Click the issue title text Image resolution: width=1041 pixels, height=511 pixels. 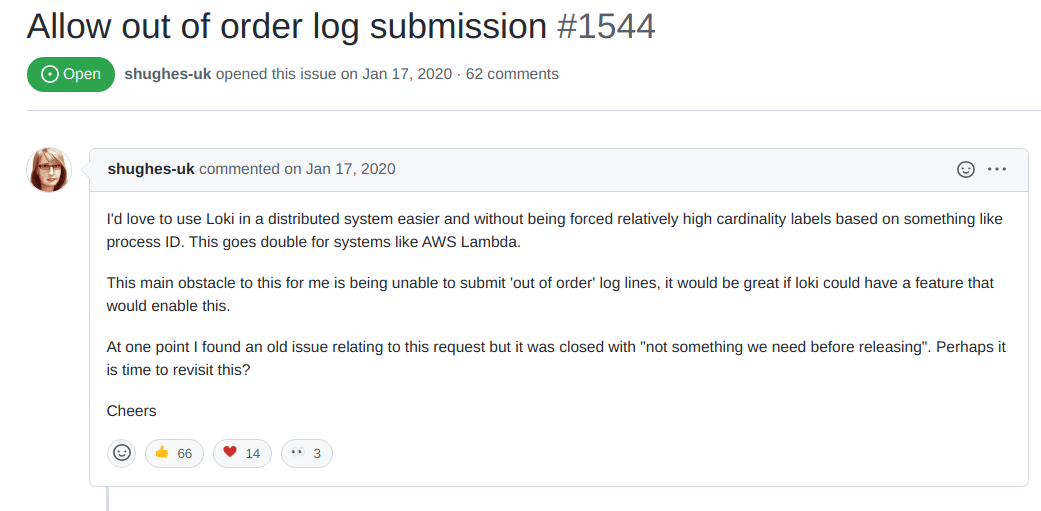click(x=287, y=27)
